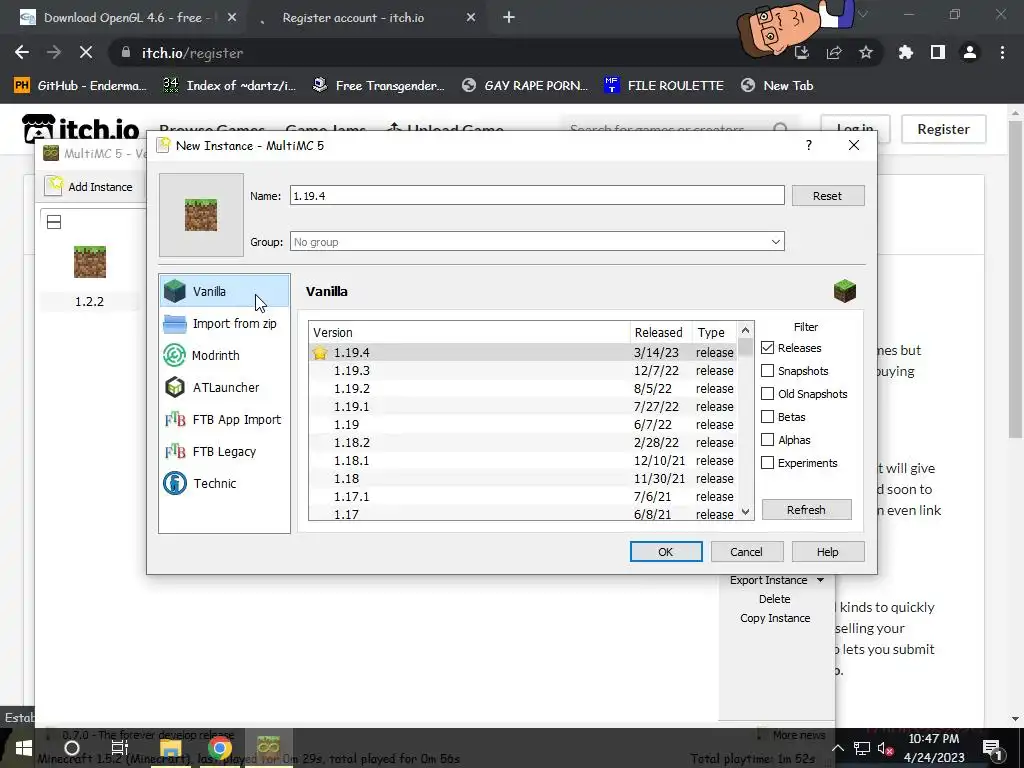
Task: Toggle the Chrome side panel icon
Action: [x=938, y=53]
